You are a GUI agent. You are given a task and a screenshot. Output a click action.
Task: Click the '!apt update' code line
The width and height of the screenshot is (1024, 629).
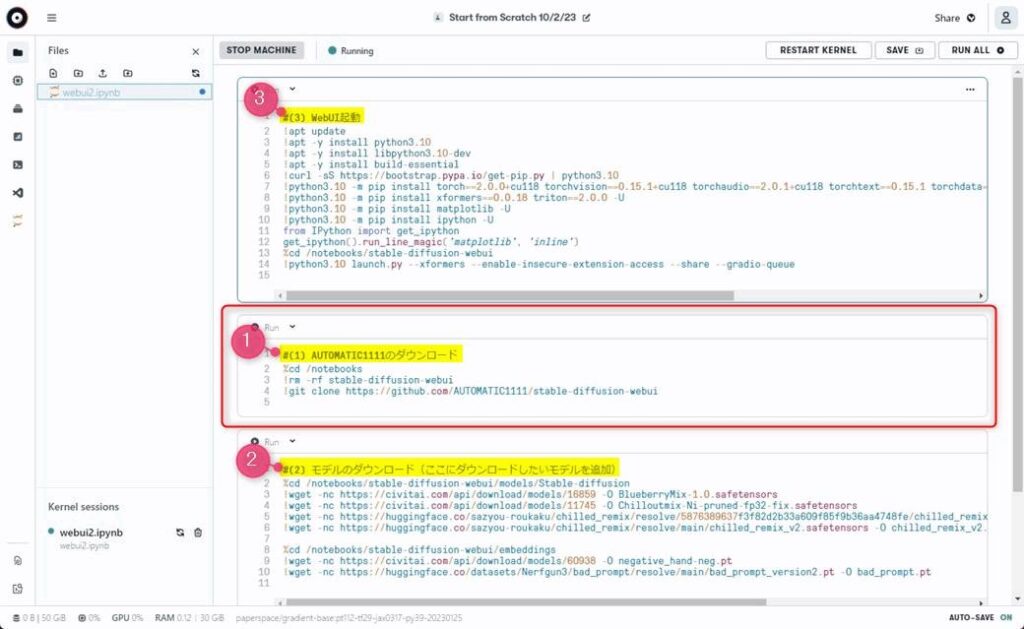point(314,131)
